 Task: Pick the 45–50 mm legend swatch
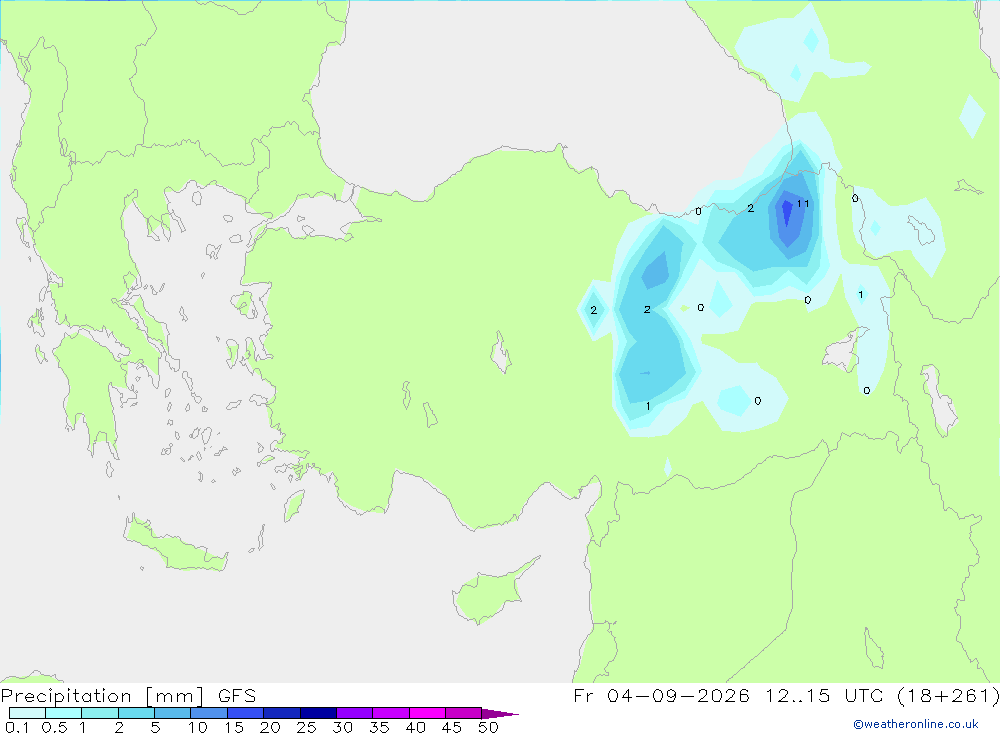click(463, 713)
